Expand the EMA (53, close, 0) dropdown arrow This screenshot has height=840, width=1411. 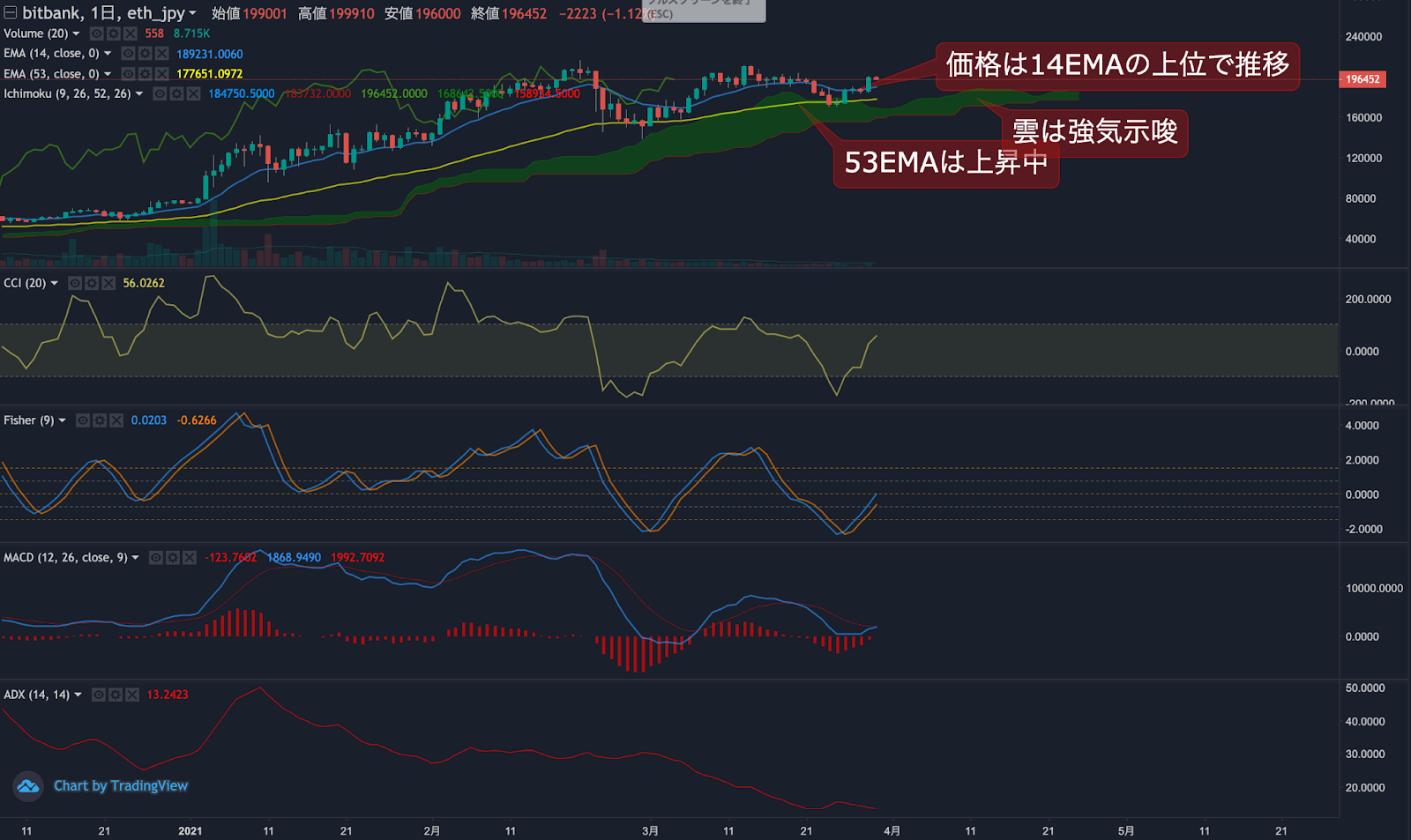click(108, 74)
